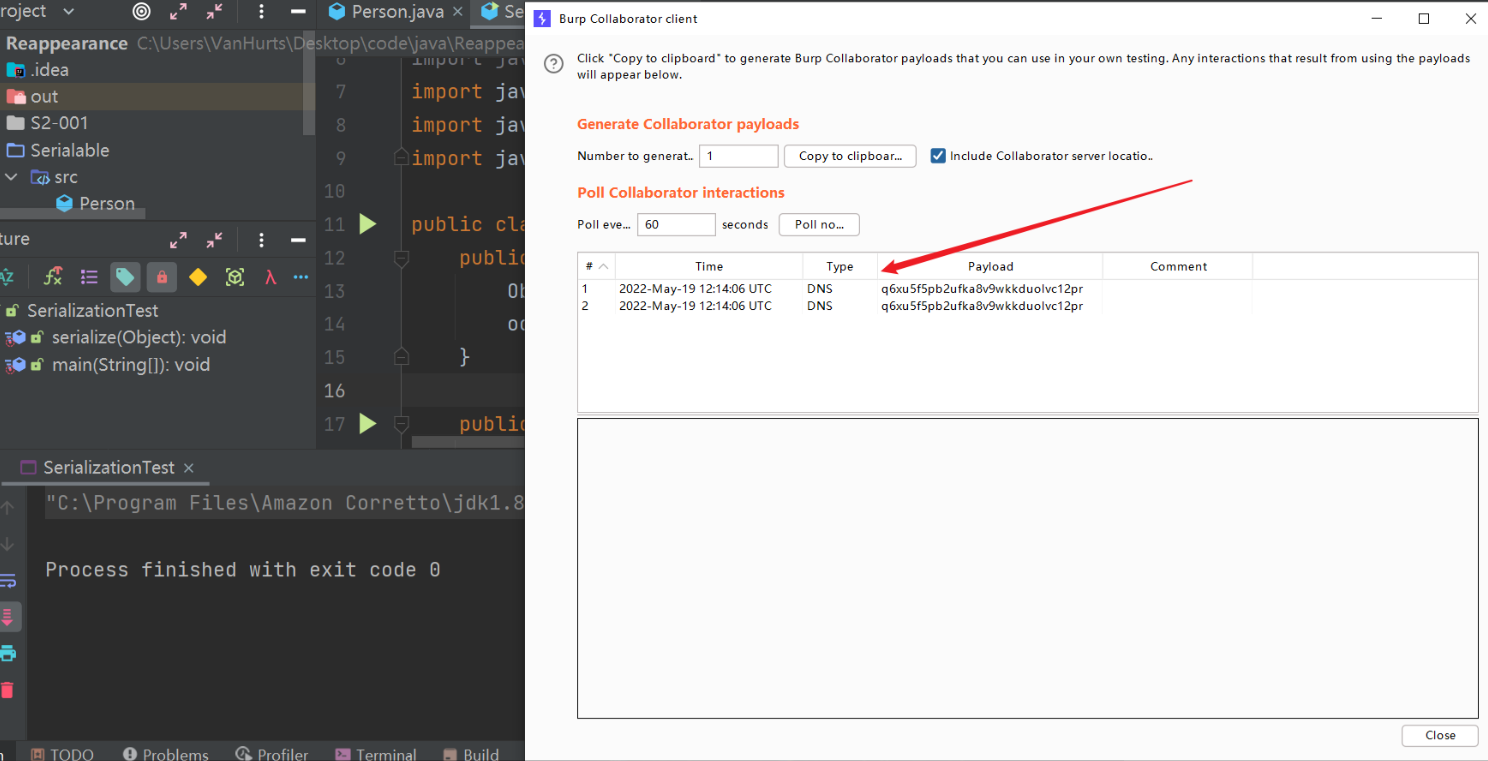The width and height of the screenshot is (1488, 761).
Task: Click the fx icon in Structure toolbar
Action: [53, 277]
